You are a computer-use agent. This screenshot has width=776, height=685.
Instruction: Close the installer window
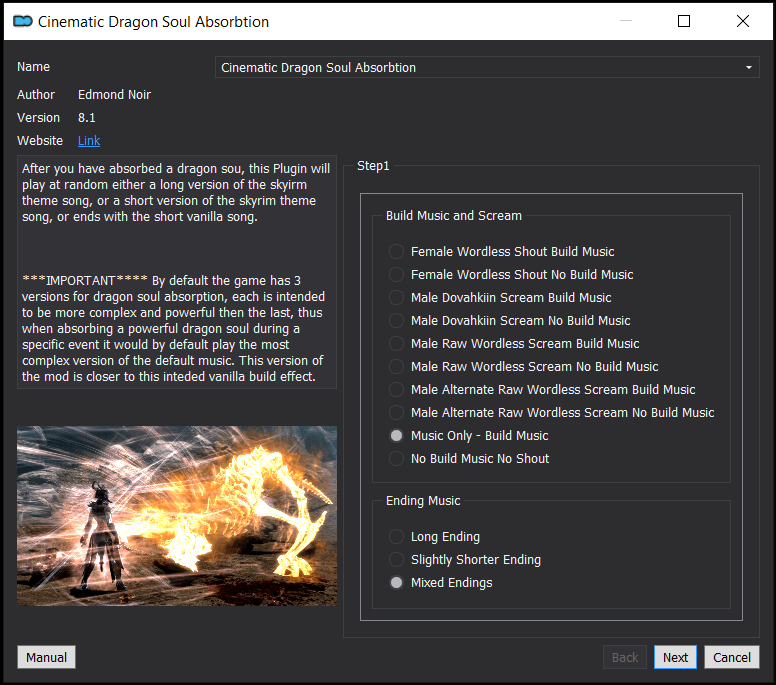coord(742,21)
